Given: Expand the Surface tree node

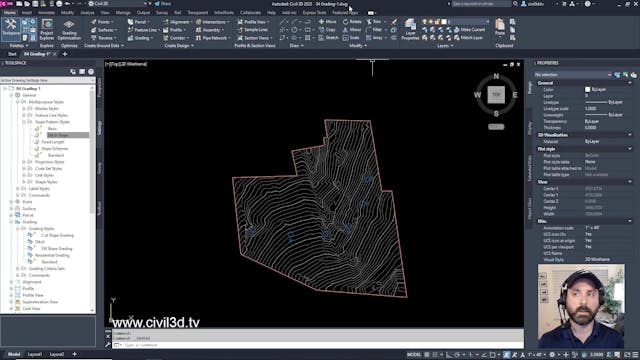Looking at the screenshot, I should point(11,209).
